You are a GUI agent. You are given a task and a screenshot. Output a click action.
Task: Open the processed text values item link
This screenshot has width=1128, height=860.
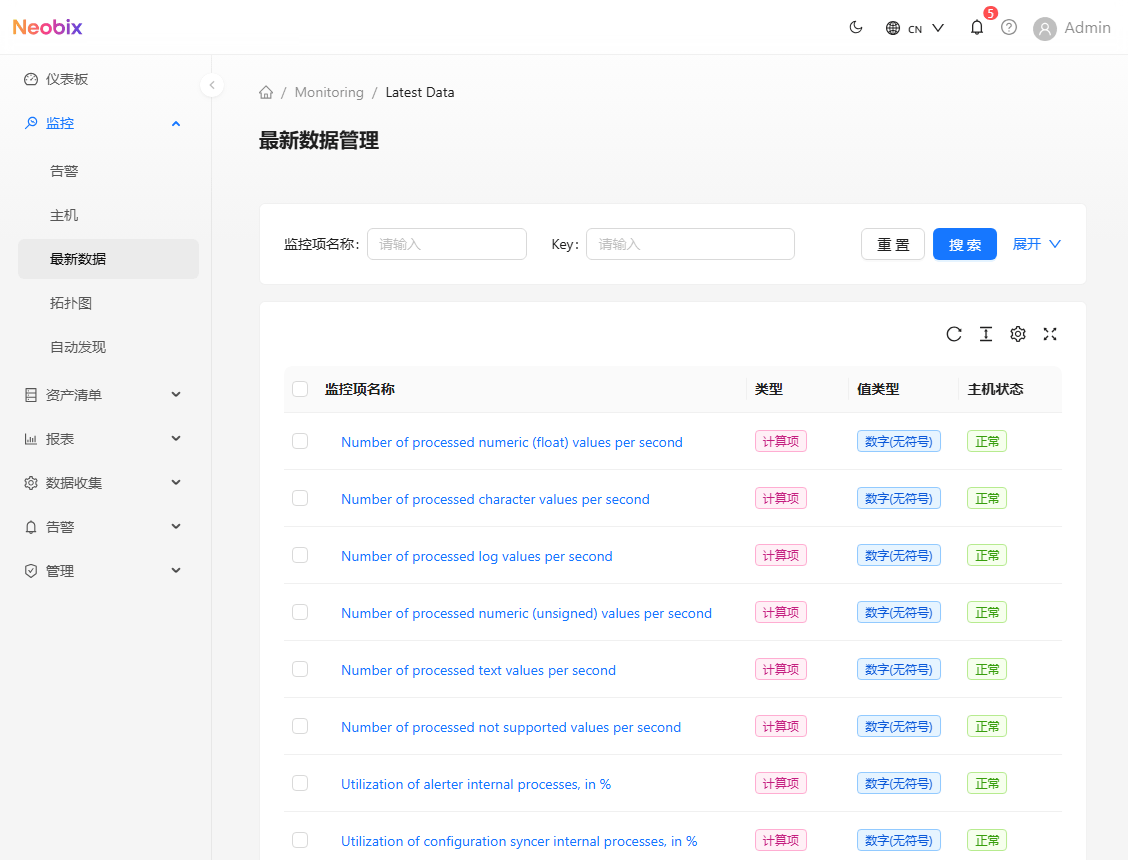(x=479, y=670)
